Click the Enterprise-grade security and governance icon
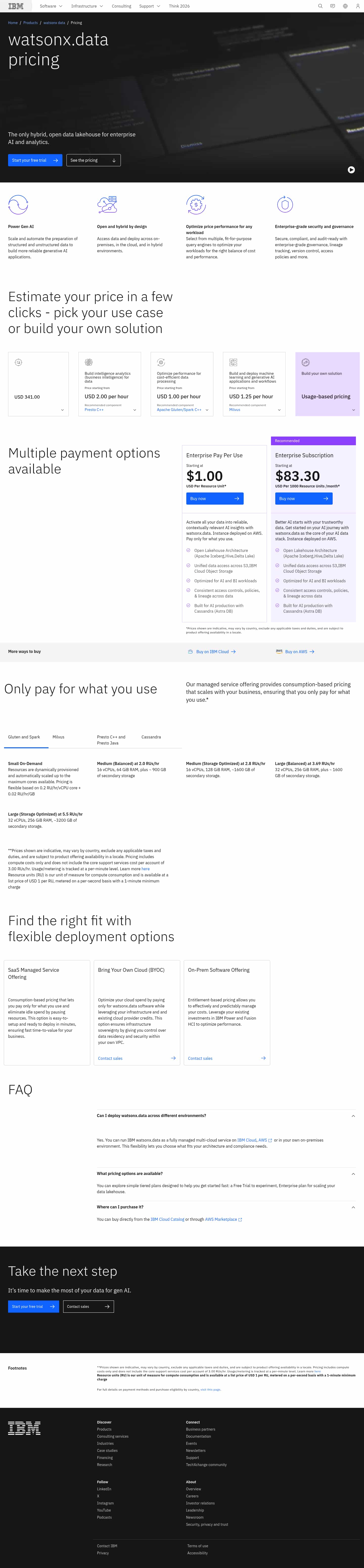Image resolution: width=364 pixels, height=1568 pixels. point(285,204)
